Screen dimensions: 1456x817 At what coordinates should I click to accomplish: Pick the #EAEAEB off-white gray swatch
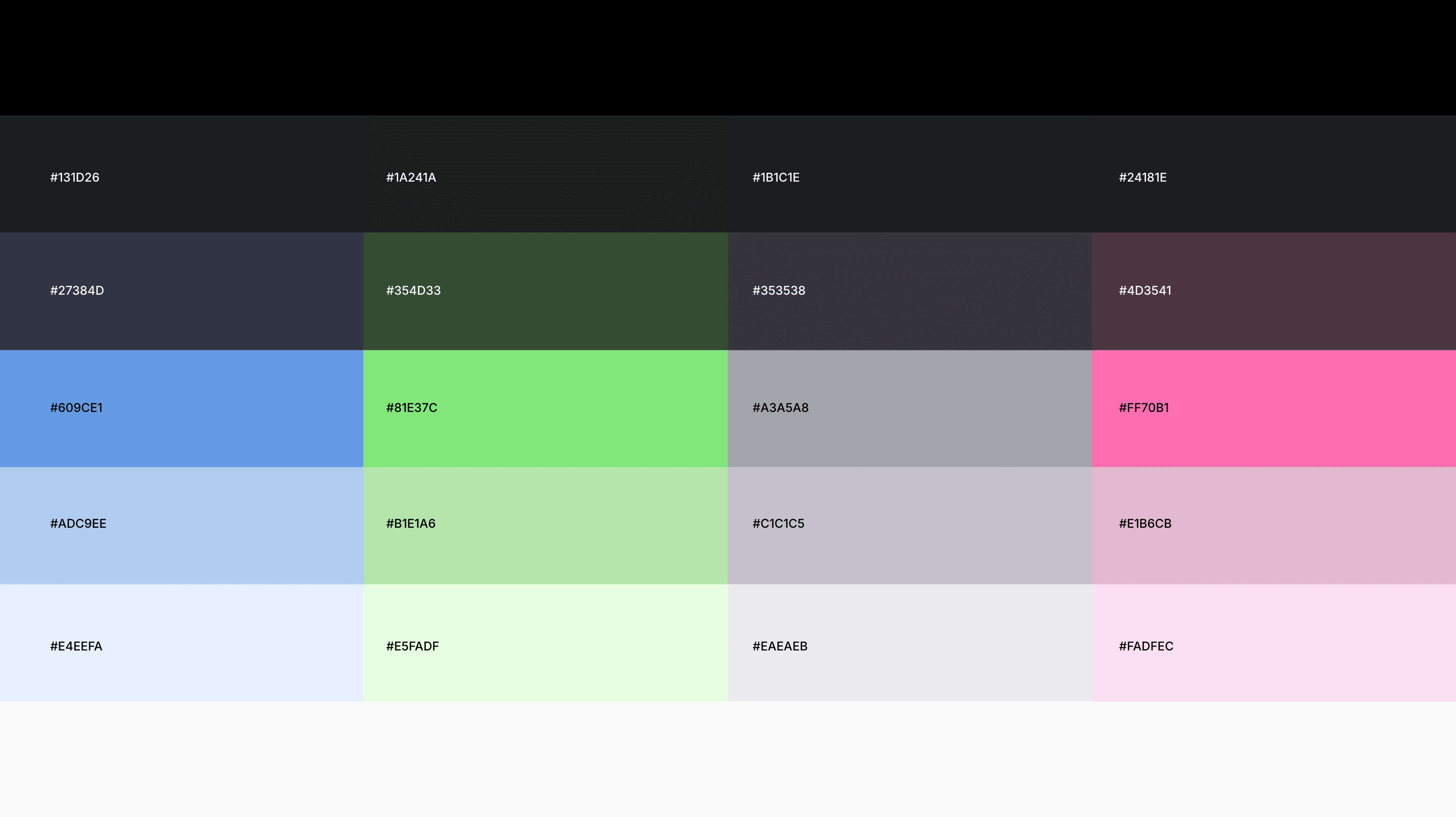(x=909, y=643)
